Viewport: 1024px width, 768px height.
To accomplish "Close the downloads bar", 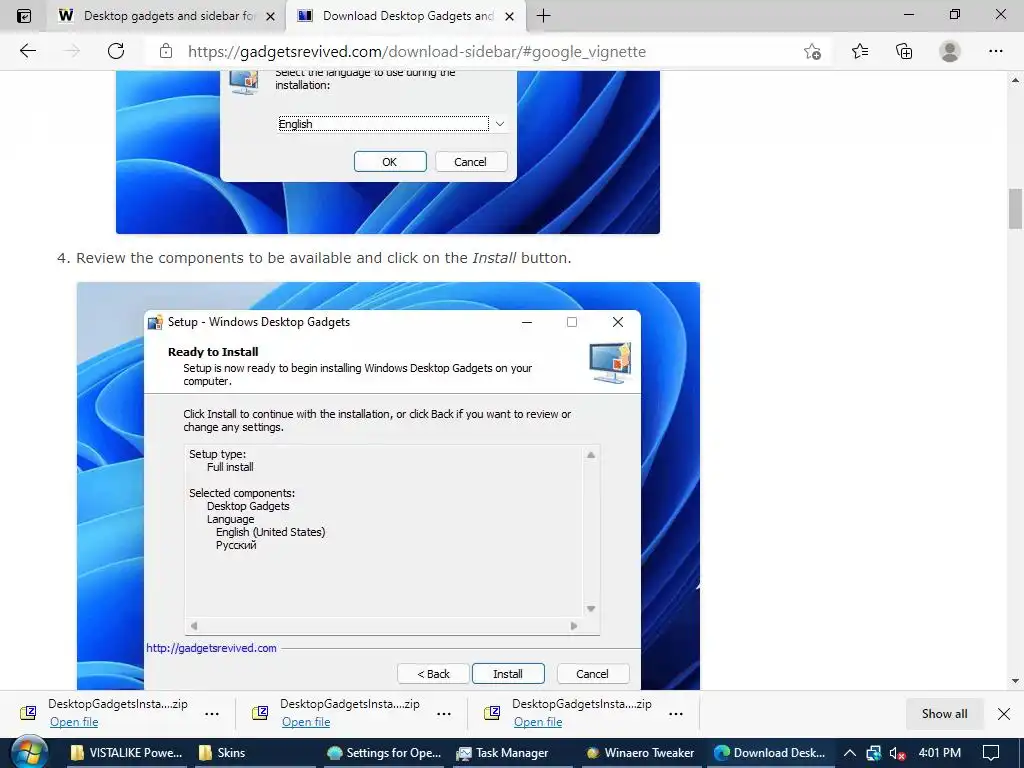I will point(1004,714).
